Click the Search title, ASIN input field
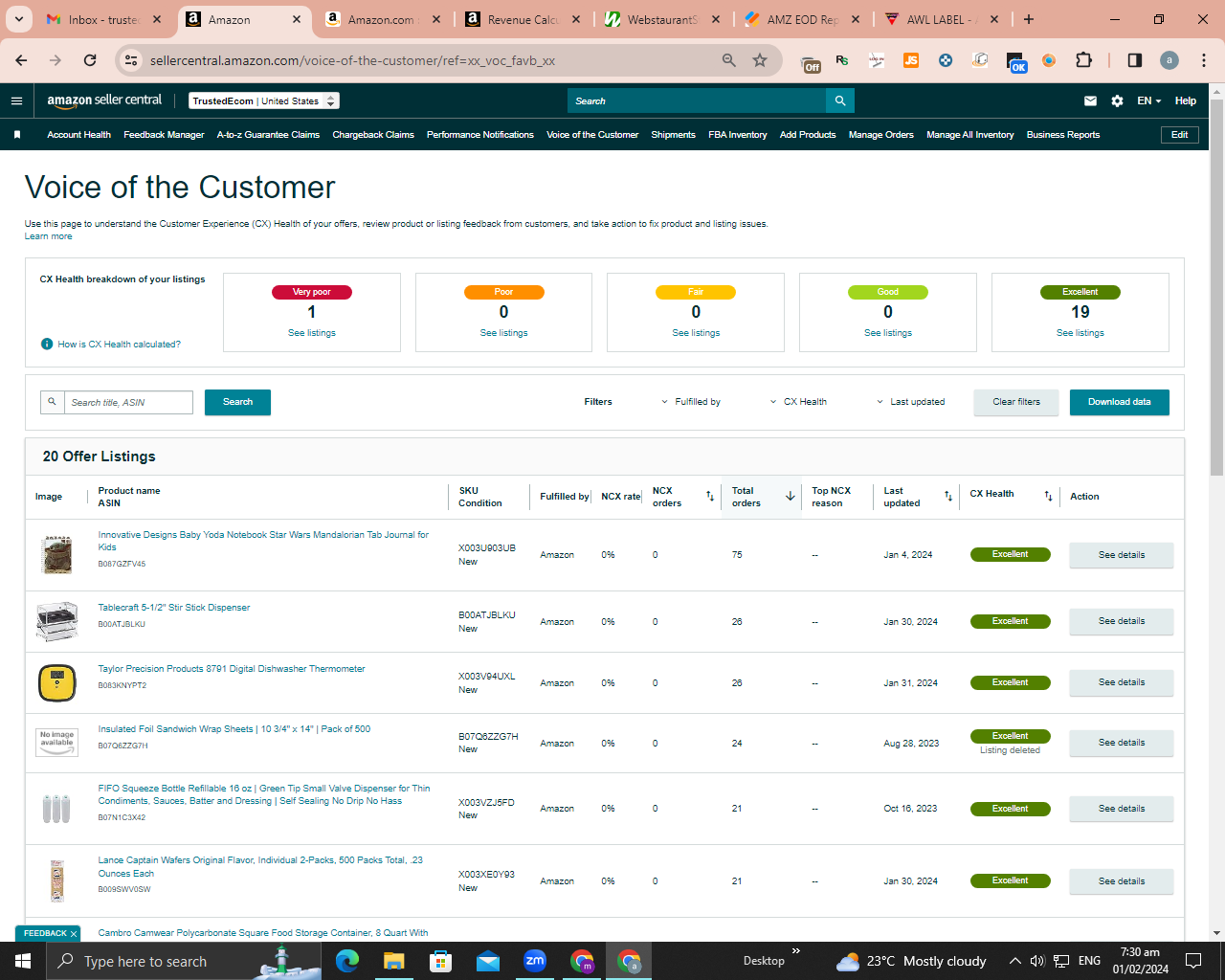Image resolution: width=1225 pixels, height=980 pixels. point(128,402)
